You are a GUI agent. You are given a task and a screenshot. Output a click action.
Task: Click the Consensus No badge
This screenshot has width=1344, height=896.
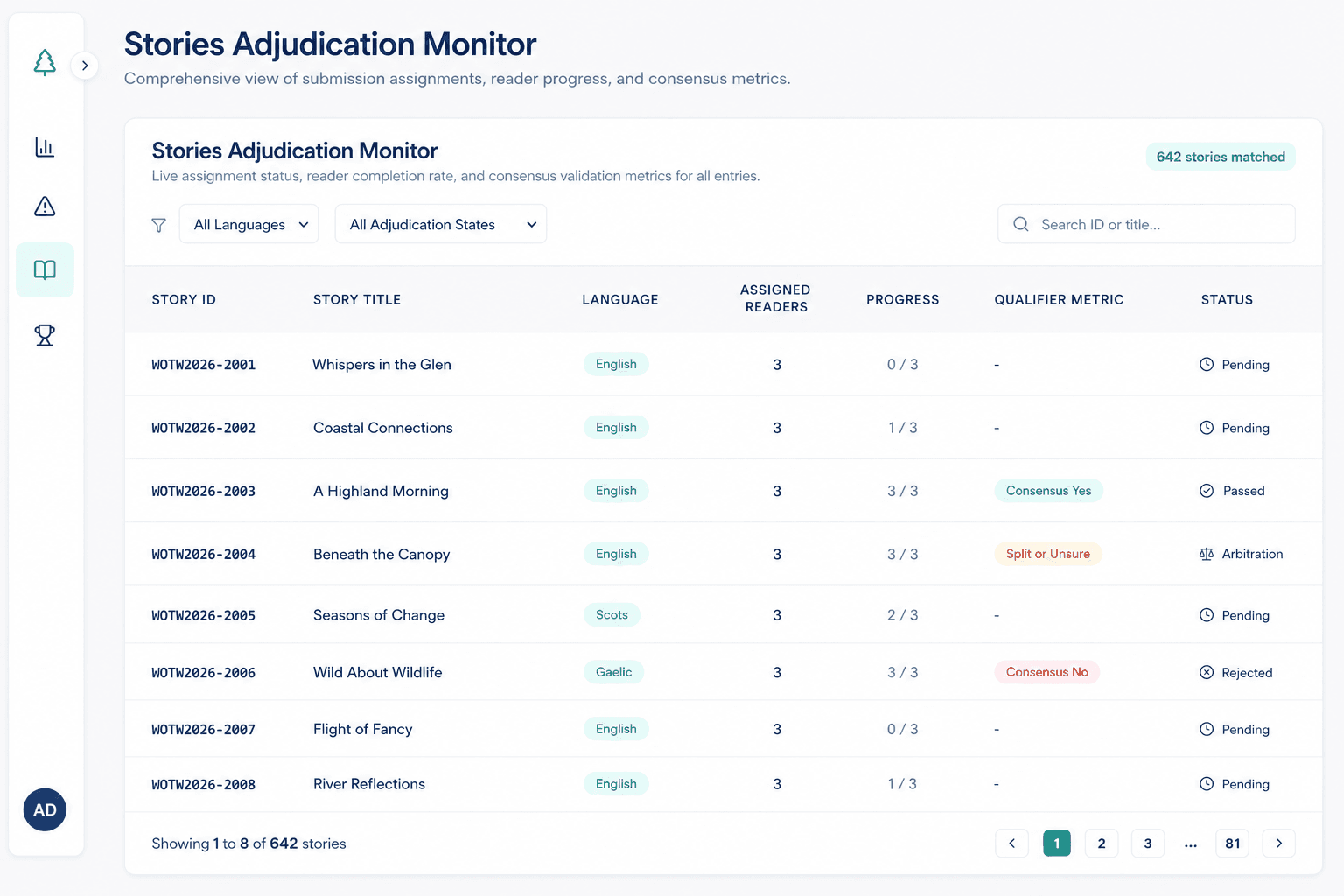pos(1047,672)
